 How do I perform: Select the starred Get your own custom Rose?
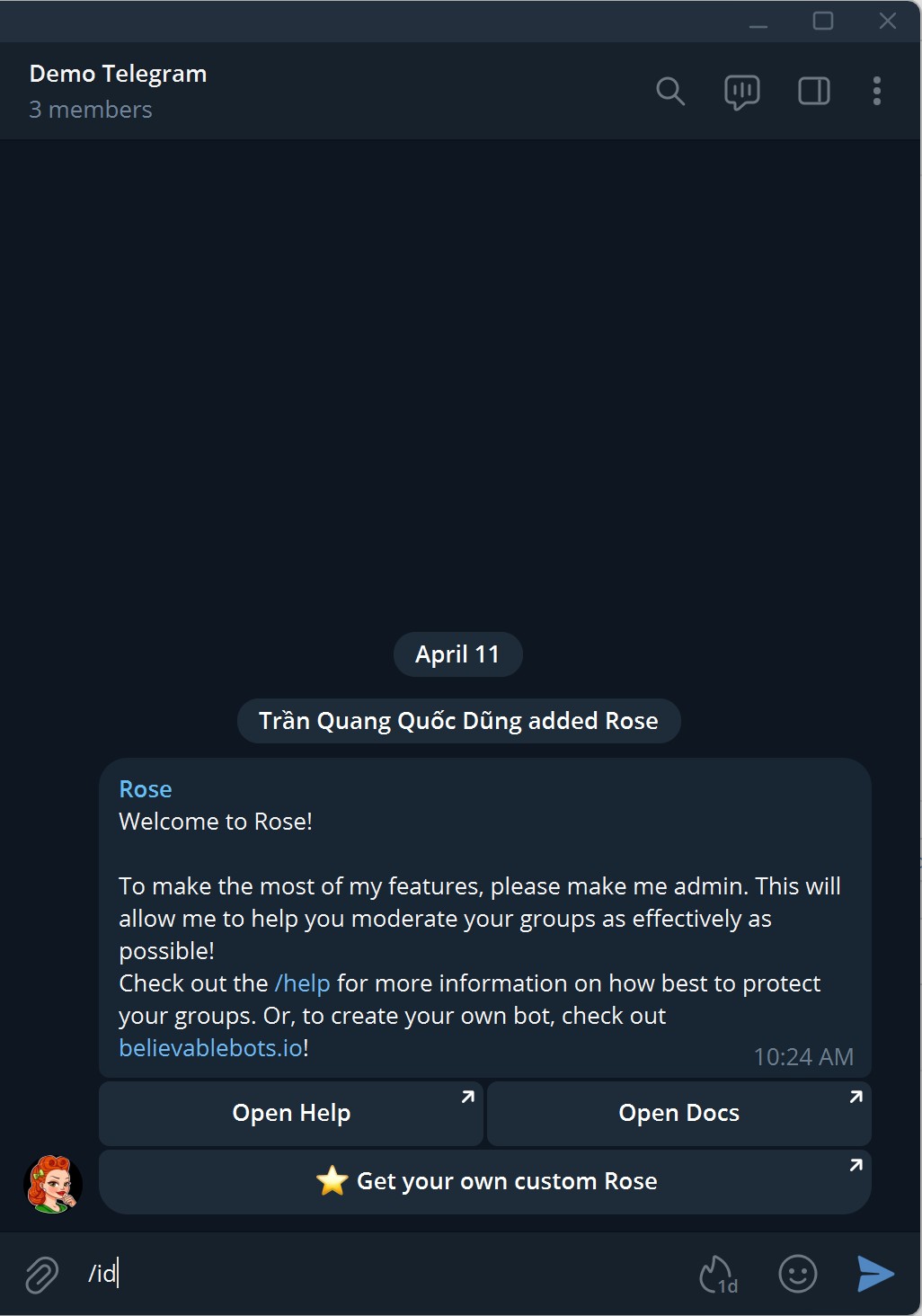point(485,1181)
